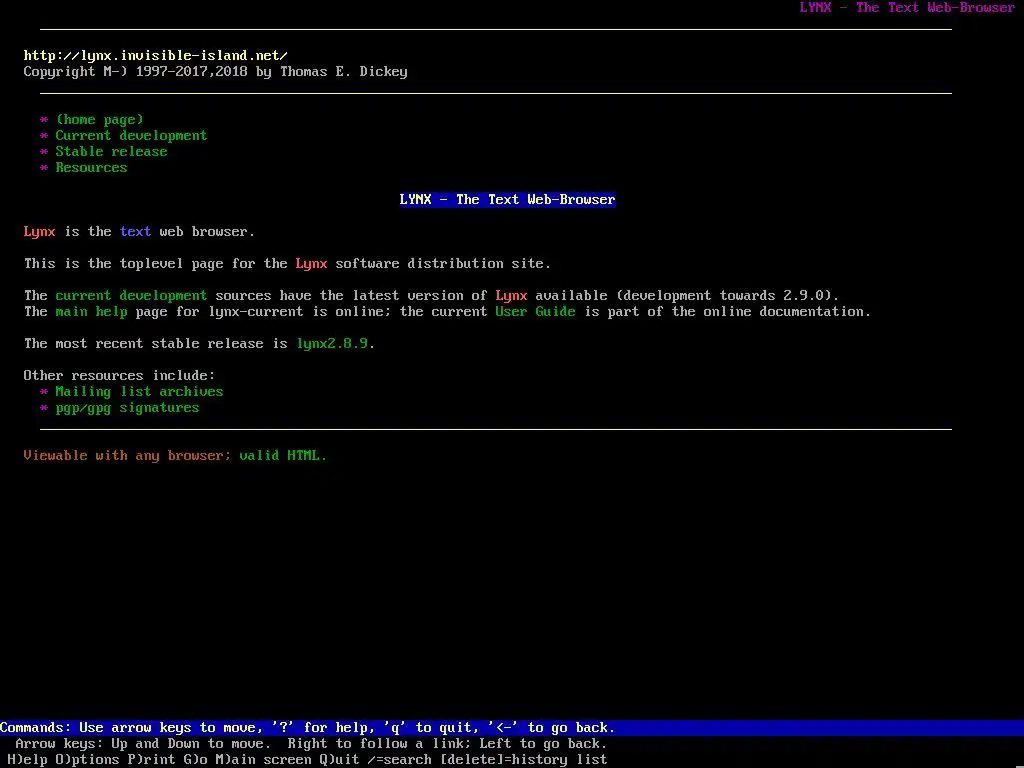Select G)o in the bottom command menu

click(x=195, y=760)
